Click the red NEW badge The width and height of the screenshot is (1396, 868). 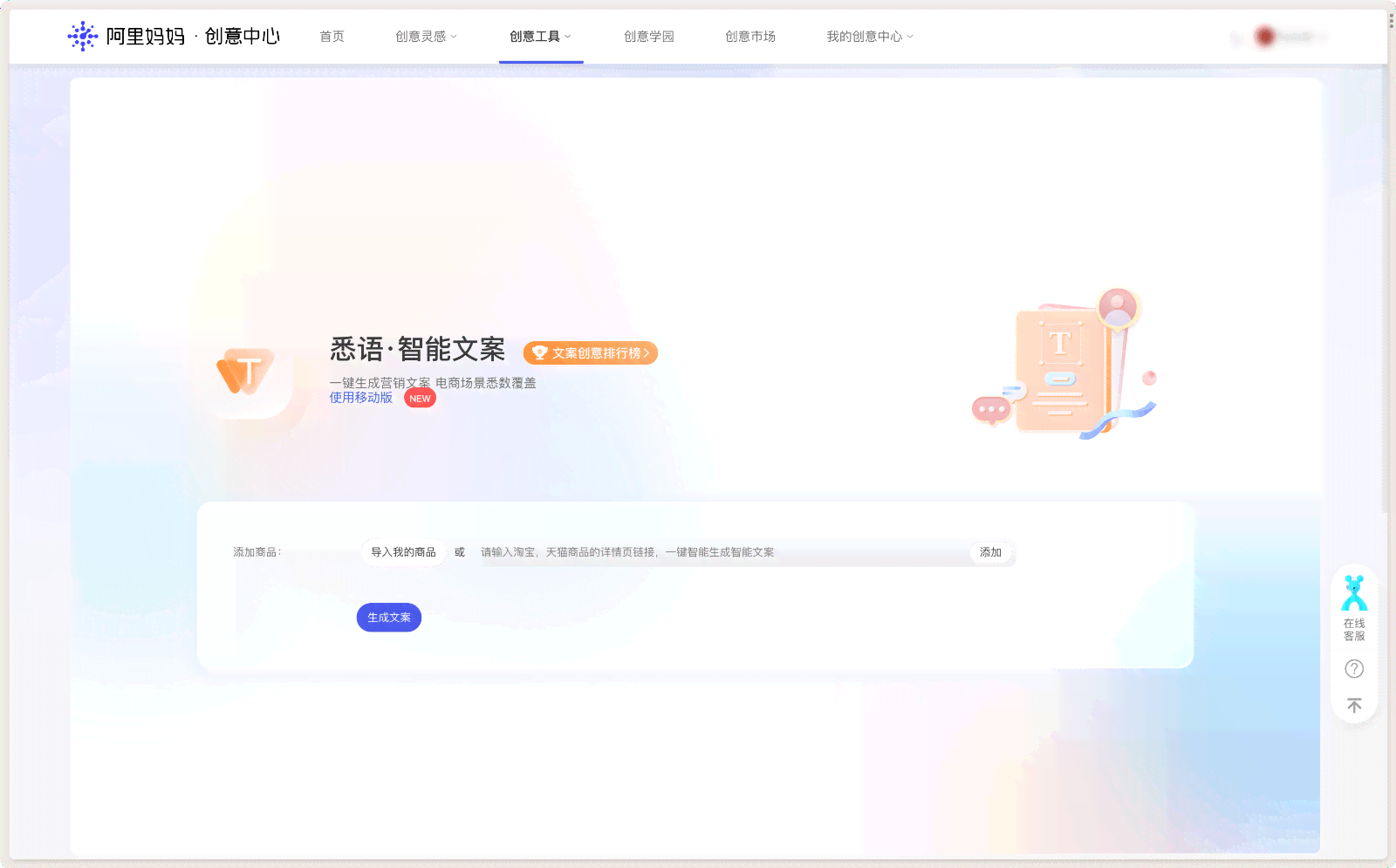420,399
